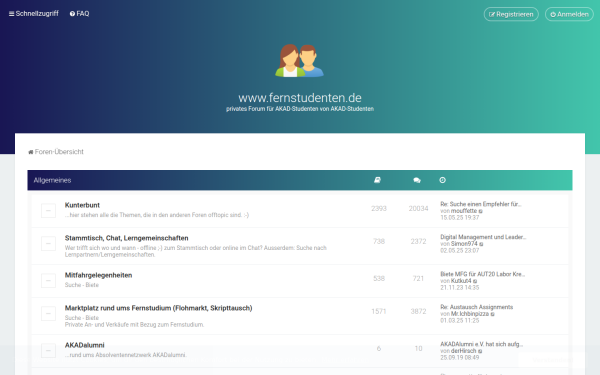Screen dimensions: 600x375
Task: Open last post 'Biete MFG für AUT20 Labor Kre…'
Action: click(x=483, y=274)
